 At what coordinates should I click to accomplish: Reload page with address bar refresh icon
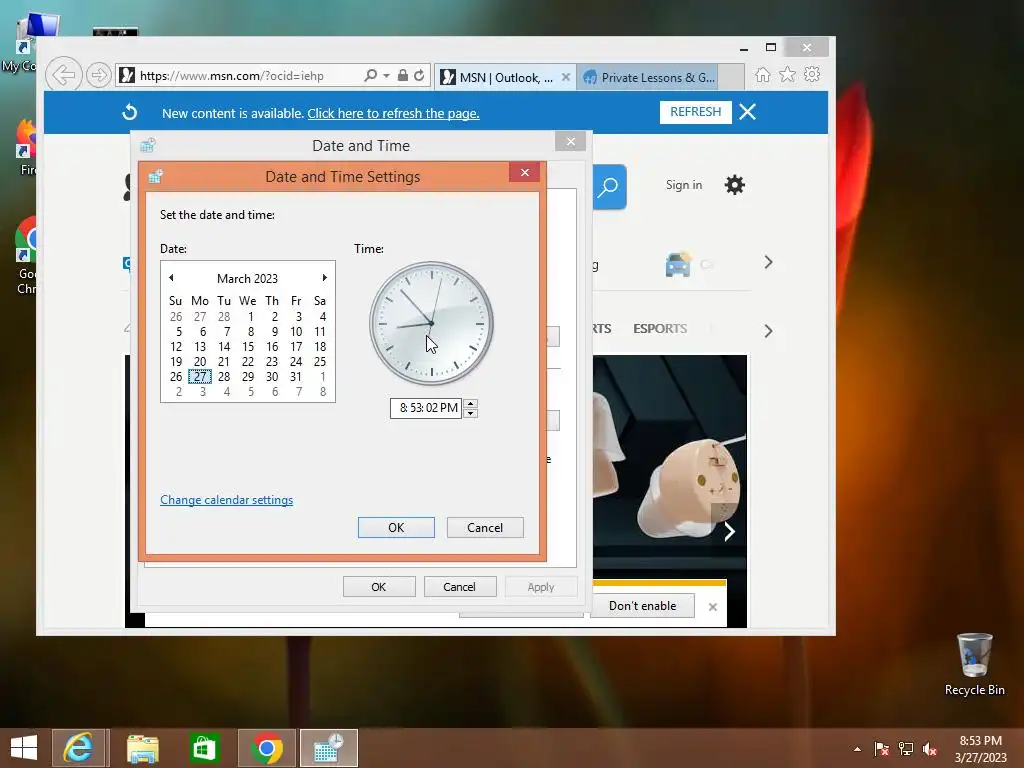click(419, 76)
